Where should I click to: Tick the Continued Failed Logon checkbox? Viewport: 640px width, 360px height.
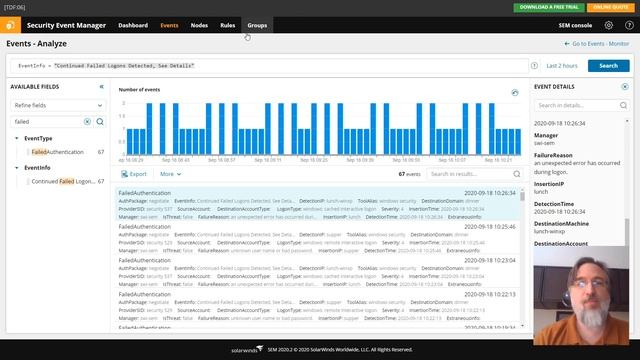pyautogui.click(x=28, y=181)
